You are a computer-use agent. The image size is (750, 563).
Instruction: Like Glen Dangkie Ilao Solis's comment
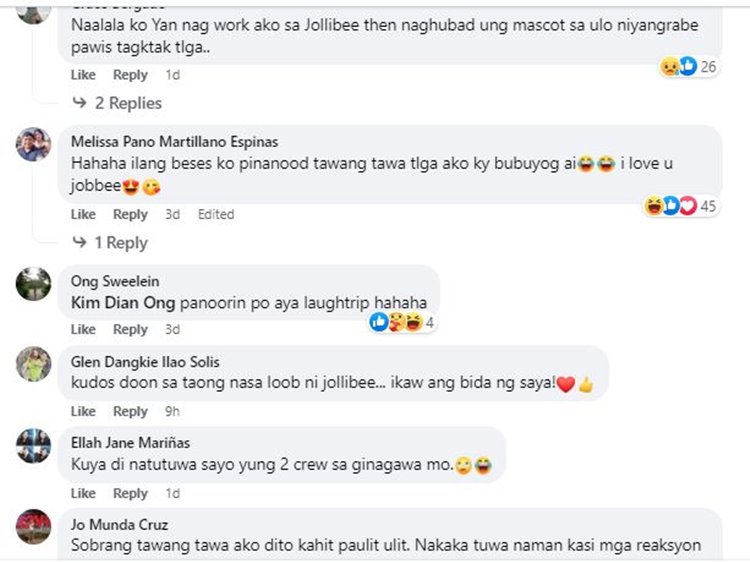(83, 411)
